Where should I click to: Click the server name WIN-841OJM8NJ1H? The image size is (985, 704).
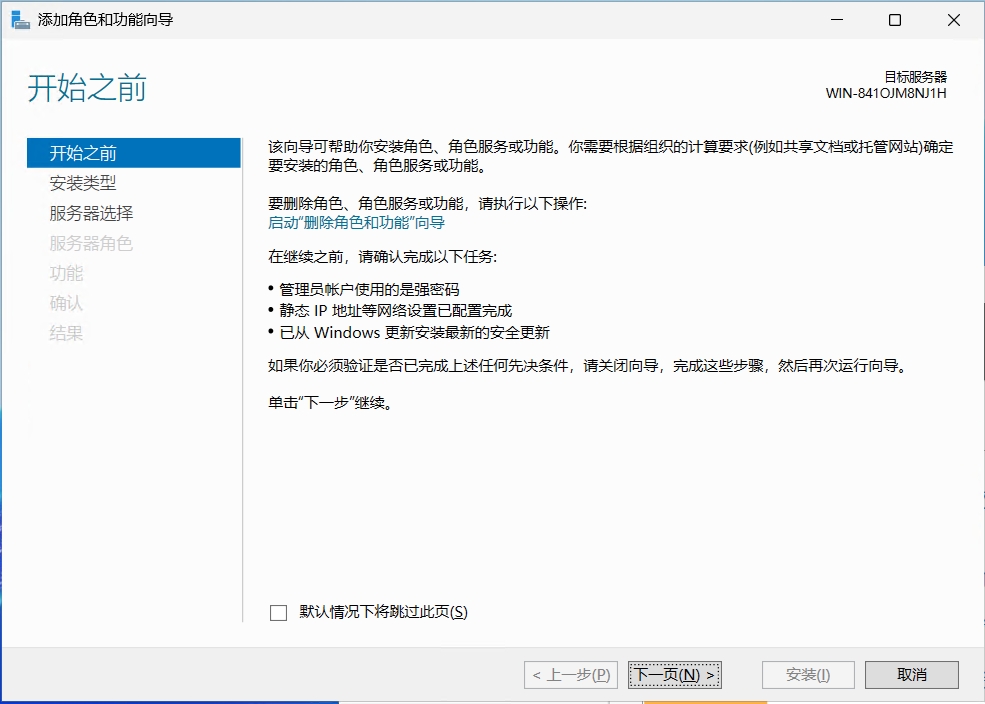click(886, 94)
